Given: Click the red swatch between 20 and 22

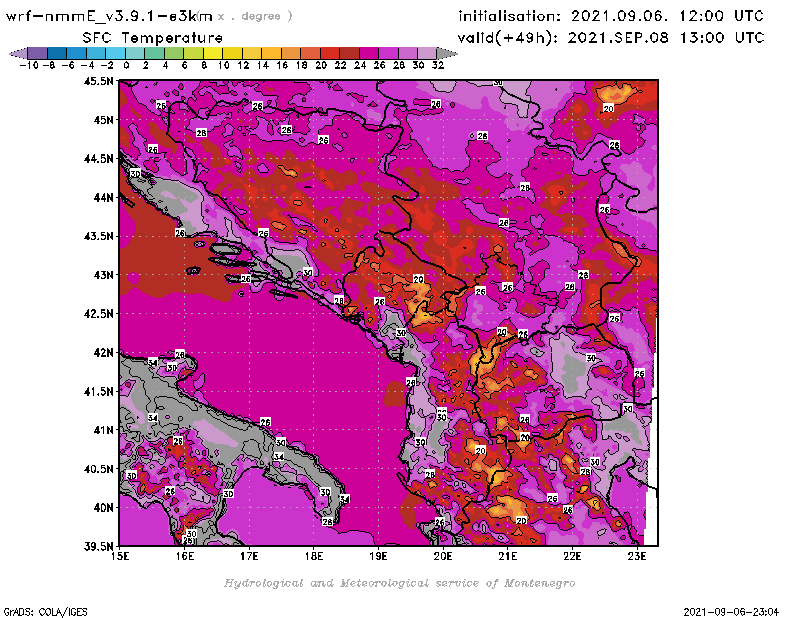Looking at the screenshot, I should (329, 53).
